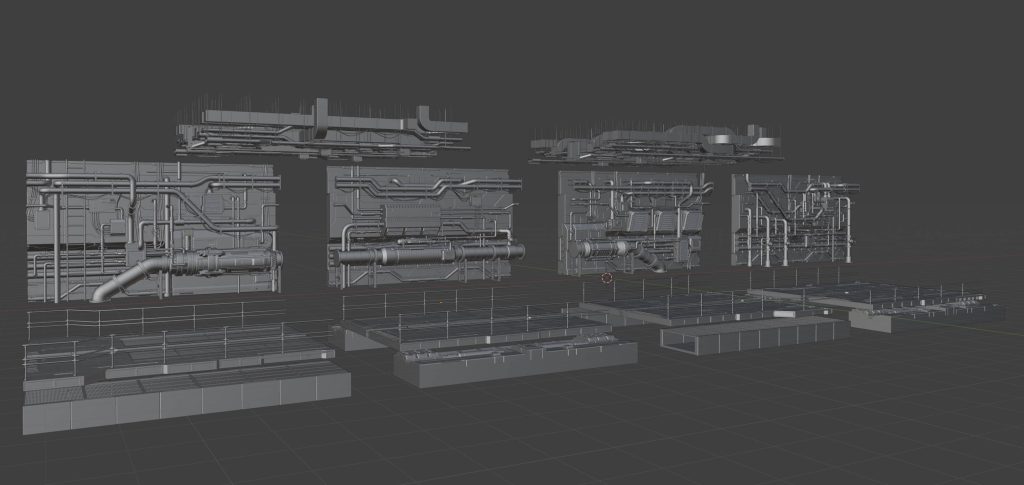This screenshot has height=485, width=1024.
Task: Select the rightmost floor platform
Action: pos(900,298)
